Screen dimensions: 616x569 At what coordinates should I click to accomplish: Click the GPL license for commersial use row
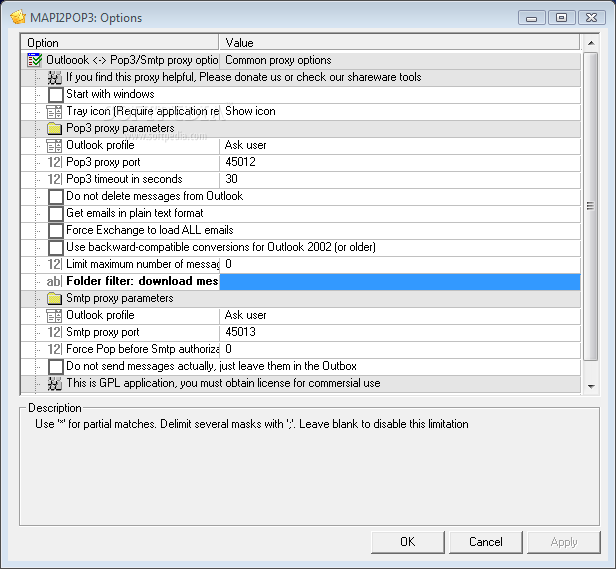(x=301, y=384)
